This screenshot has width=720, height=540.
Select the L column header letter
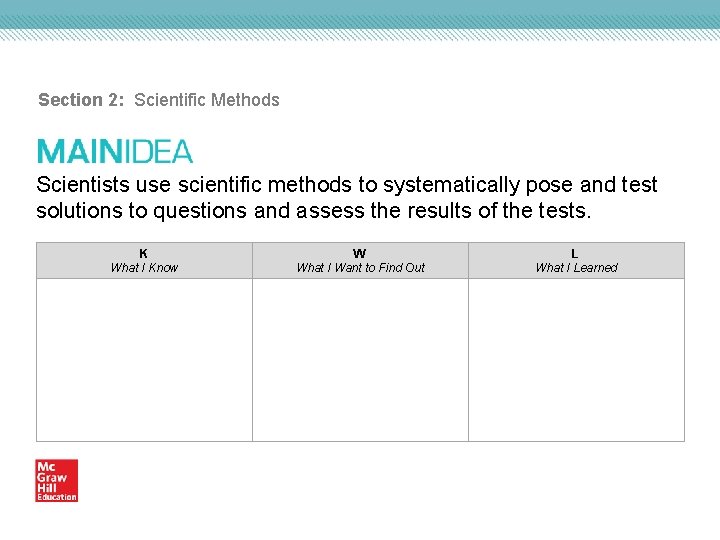pyautogui.click(x=575, y=254)
